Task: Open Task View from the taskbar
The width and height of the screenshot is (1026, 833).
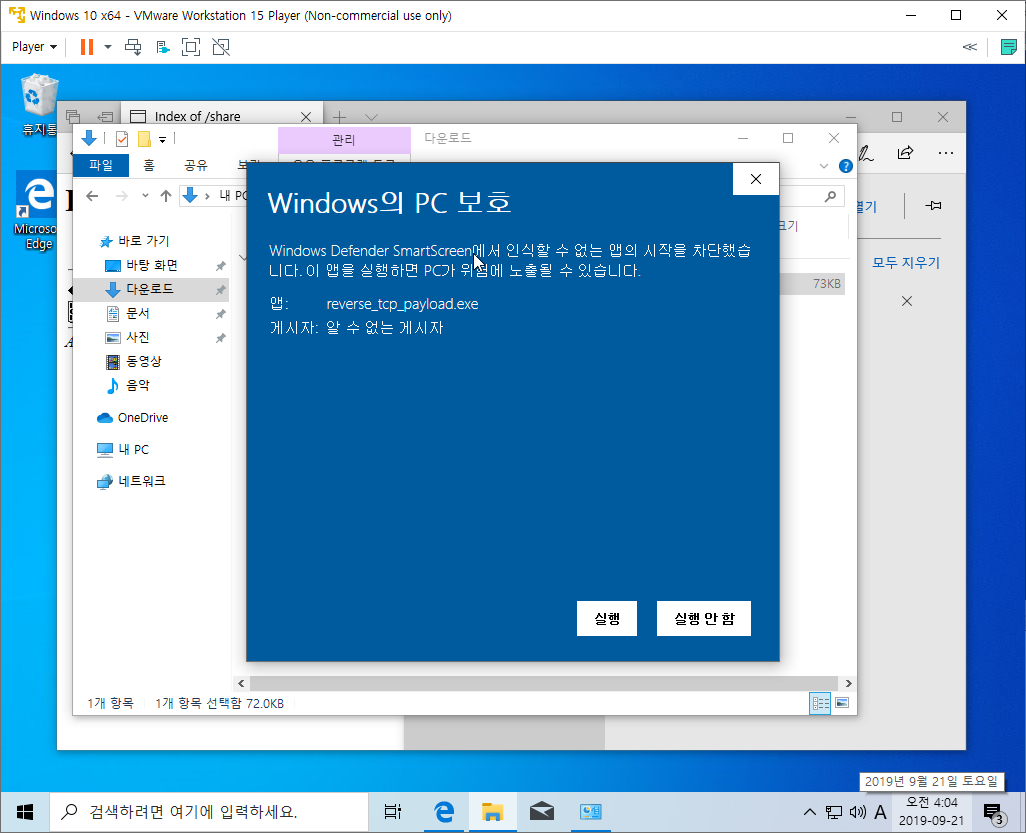Action: click(x=393, y=812)
